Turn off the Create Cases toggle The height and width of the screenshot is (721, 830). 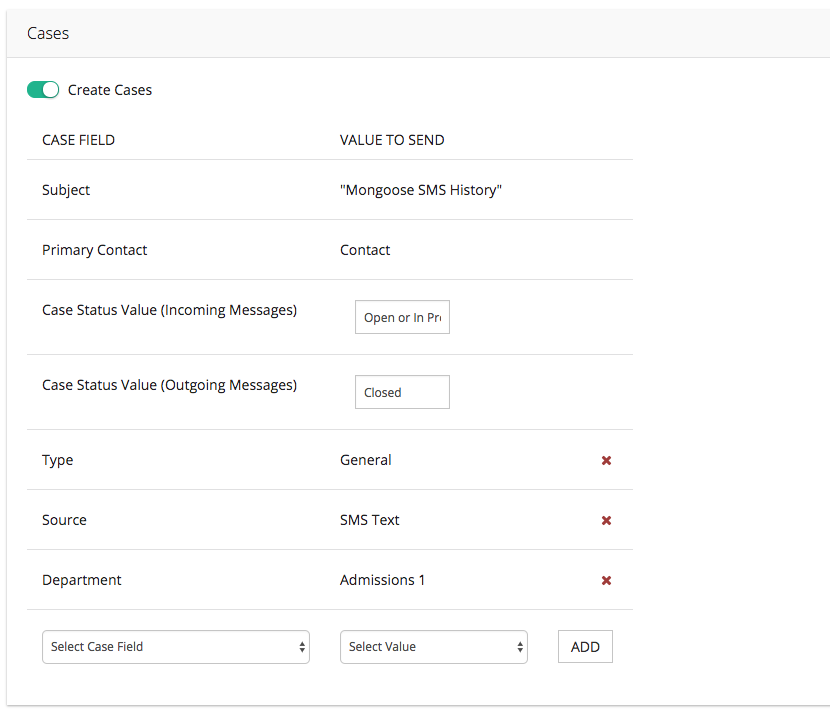(x=43, y=90)
